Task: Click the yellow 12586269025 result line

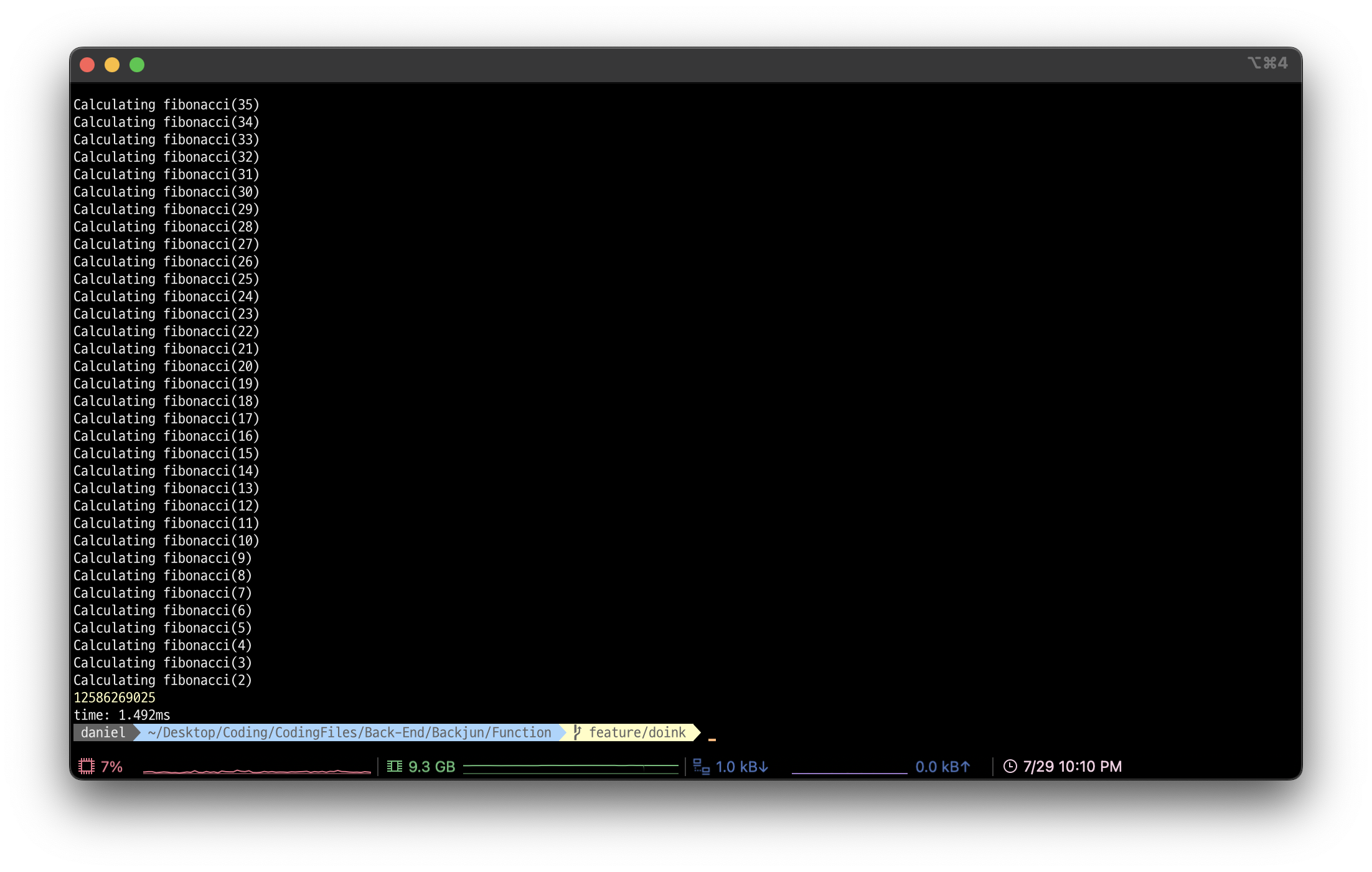Action: 115,698
